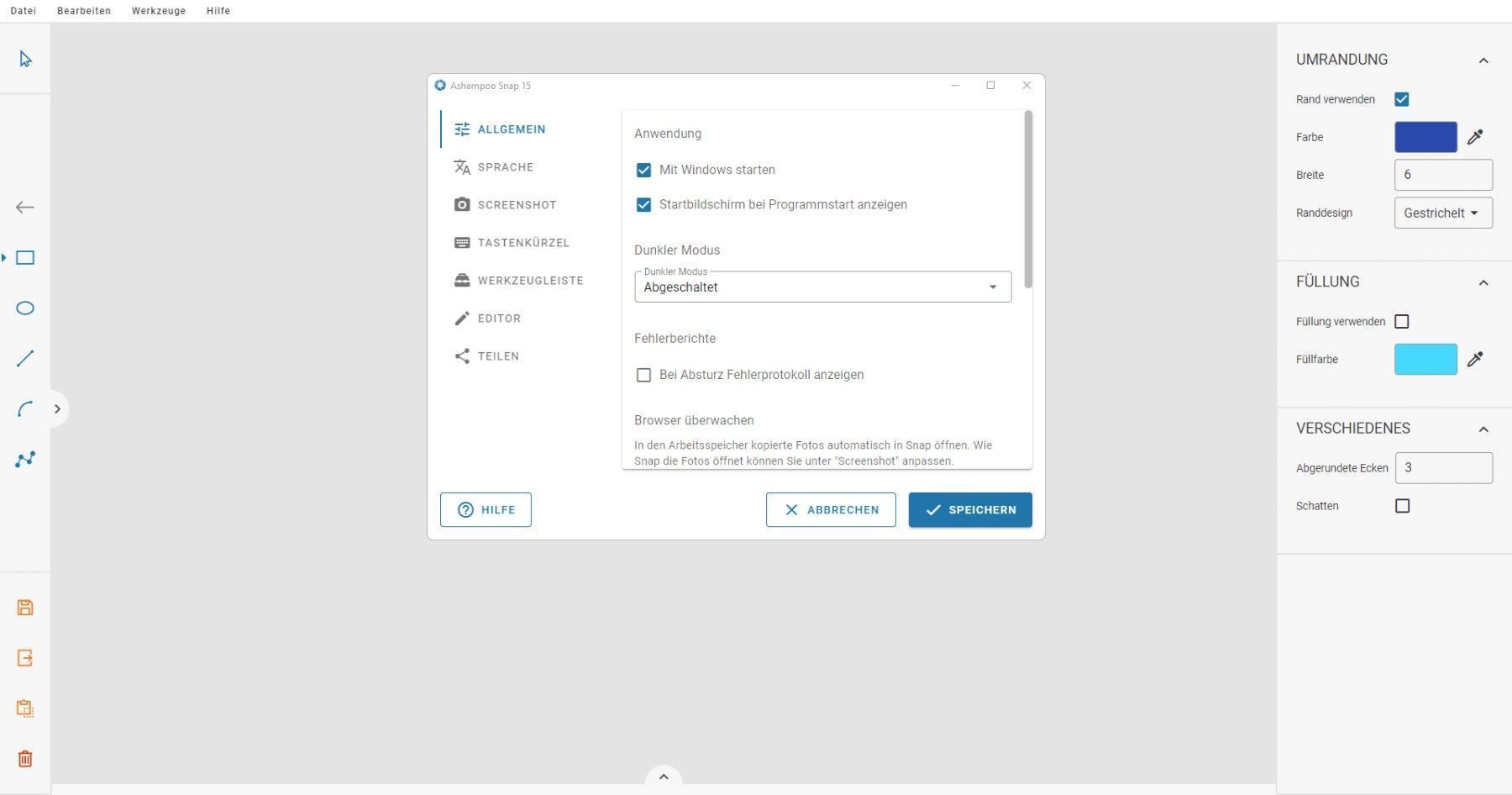Click the red trash delete icon
The width and height of the screenshot is (1512, 795).
[25, 759]
